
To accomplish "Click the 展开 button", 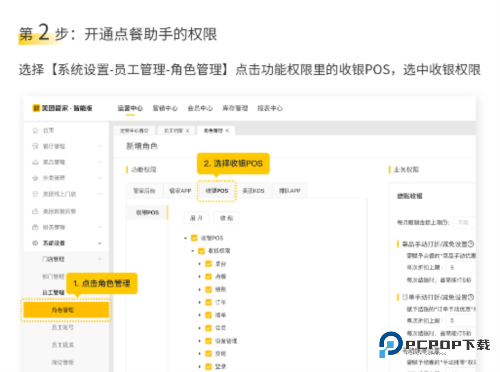I will (x=196, y=218).
